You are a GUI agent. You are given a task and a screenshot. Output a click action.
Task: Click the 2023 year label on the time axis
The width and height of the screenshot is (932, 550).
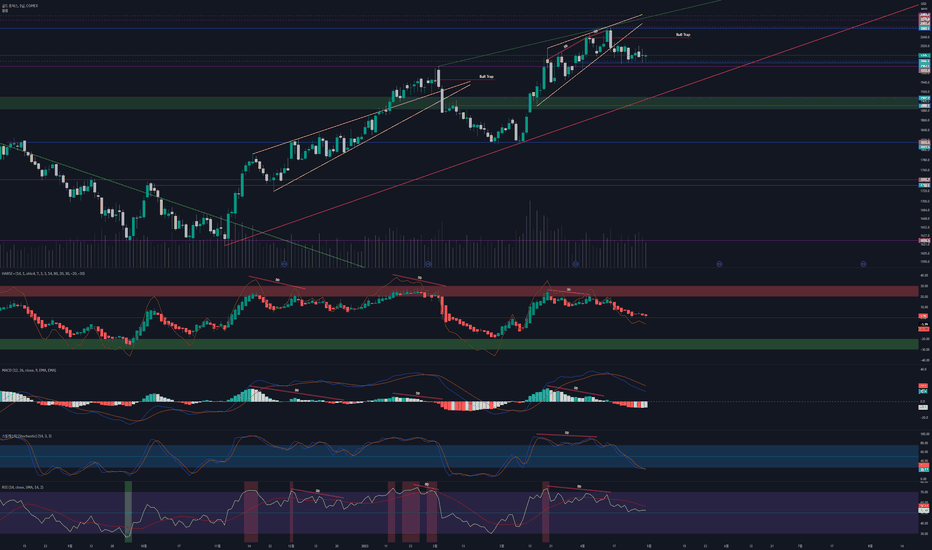365,545
